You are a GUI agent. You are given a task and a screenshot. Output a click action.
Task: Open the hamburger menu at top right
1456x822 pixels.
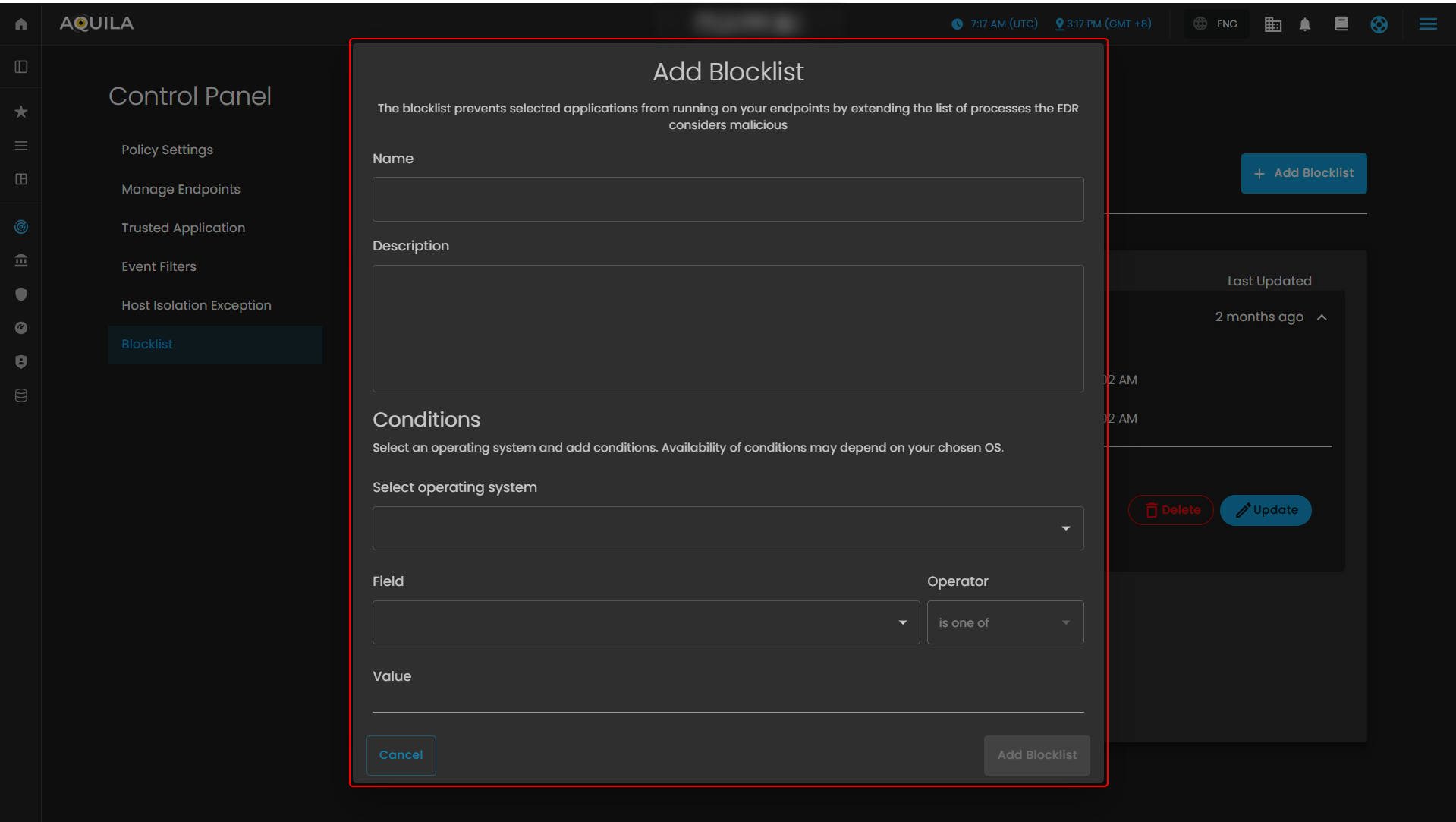[x=1428, y=24]
